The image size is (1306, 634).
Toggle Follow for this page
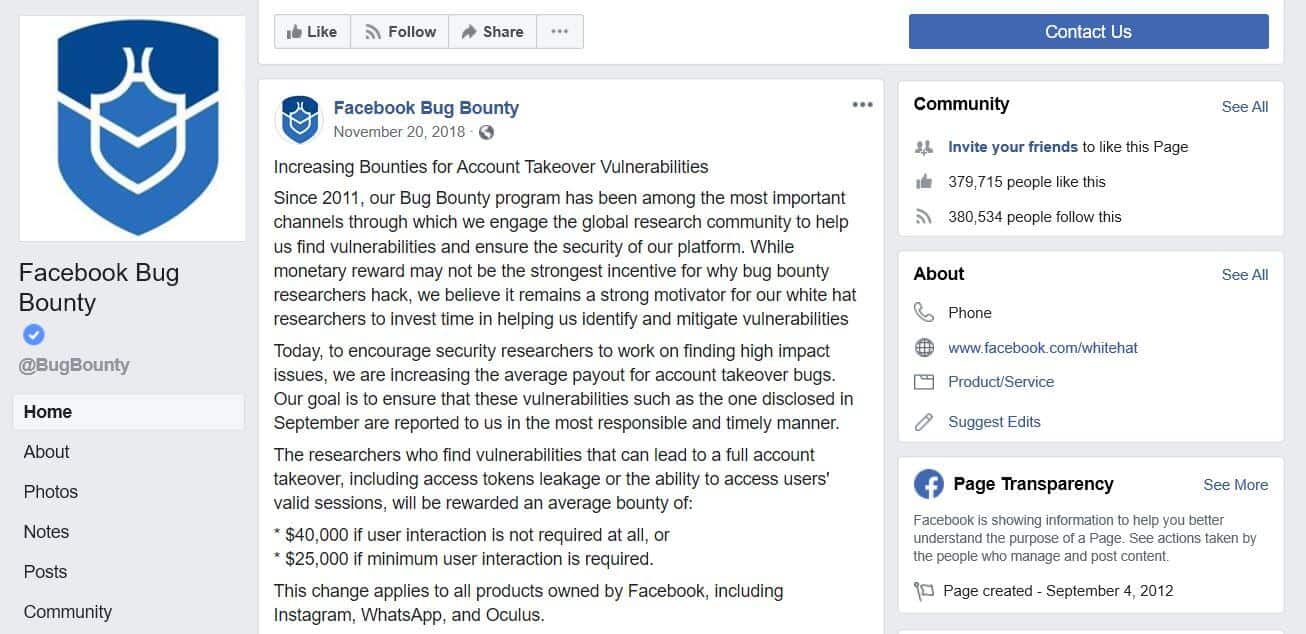coord(400,31)
